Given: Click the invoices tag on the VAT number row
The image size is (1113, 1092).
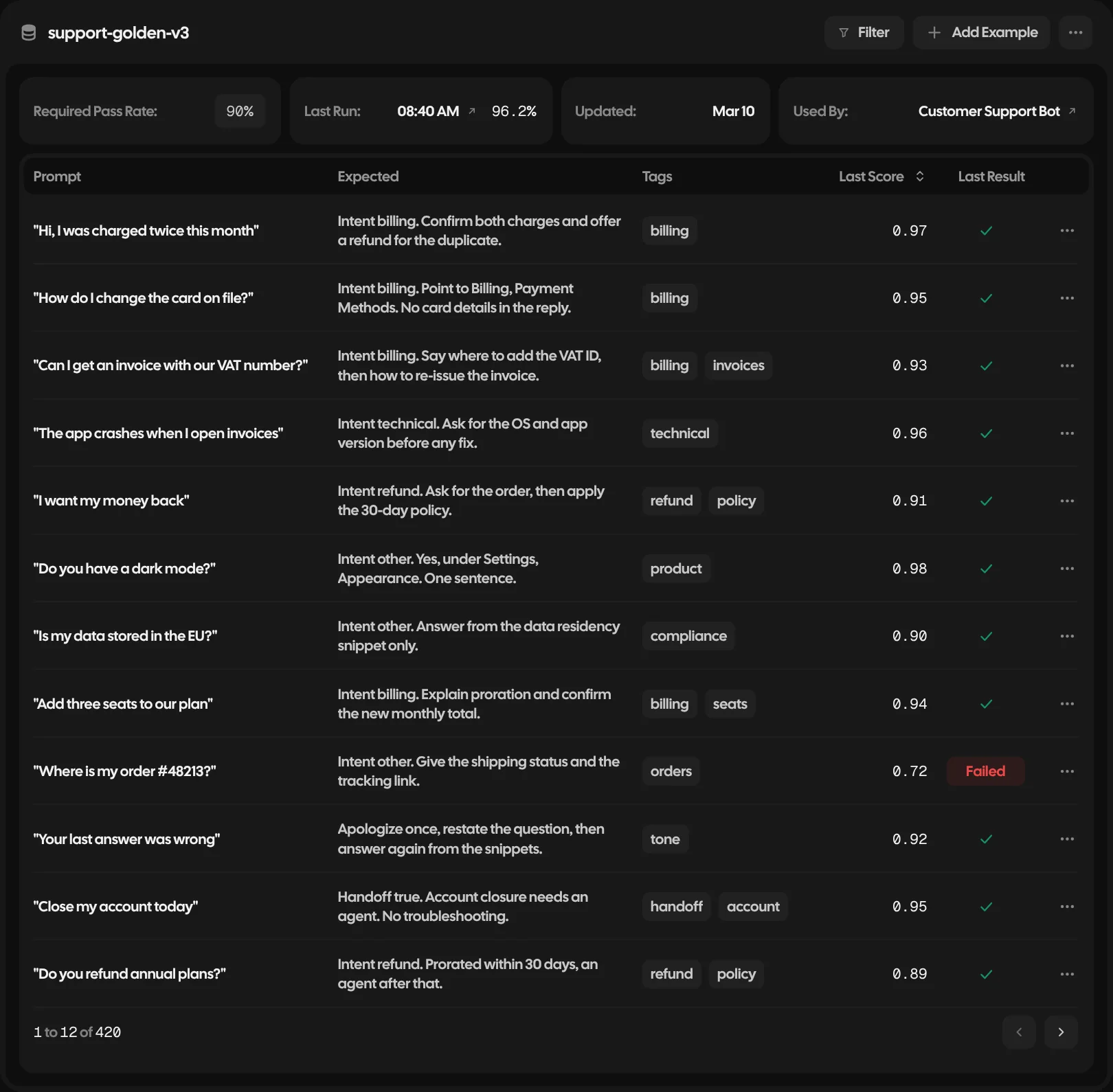Looking at the screenshot, I should tap(739, 365).
